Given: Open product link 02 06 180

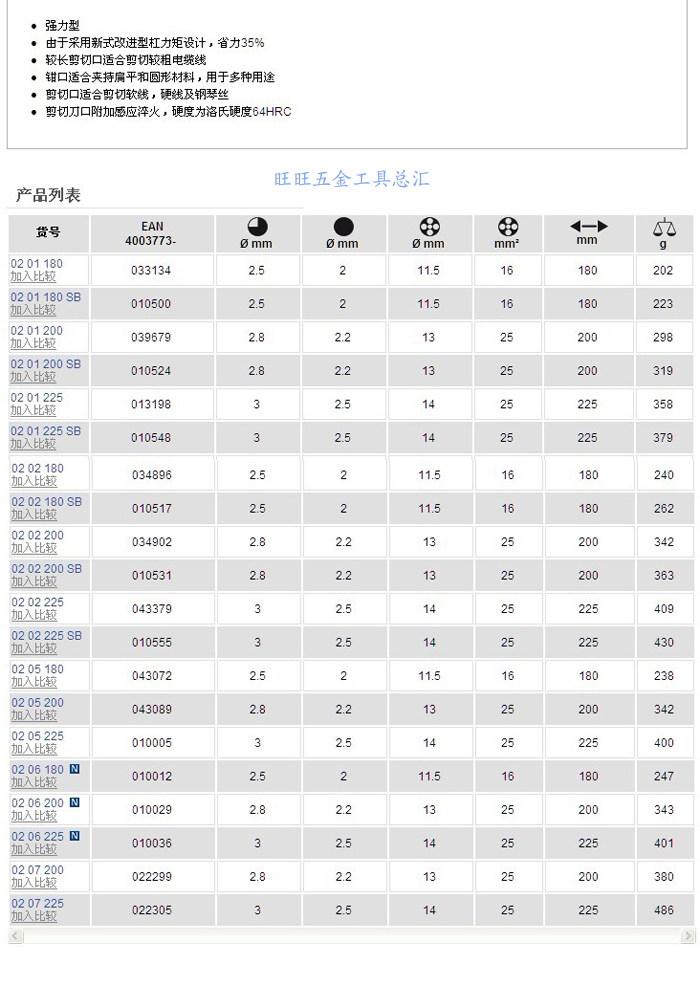Looking at the screenshot, I should pyautogui.click(x=37, y=769).
